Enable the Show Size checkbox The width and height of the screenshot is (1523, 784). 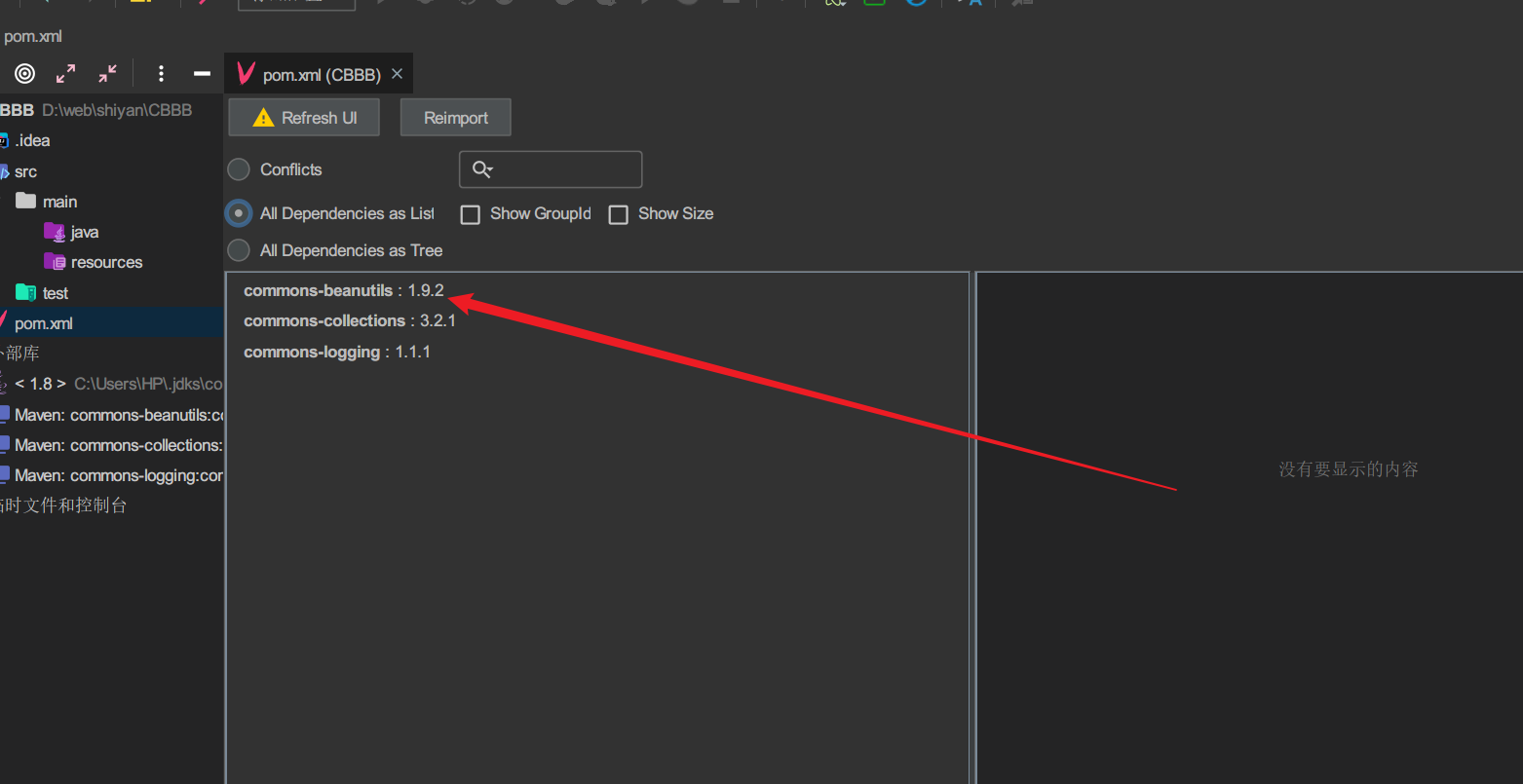coord(619,214)
